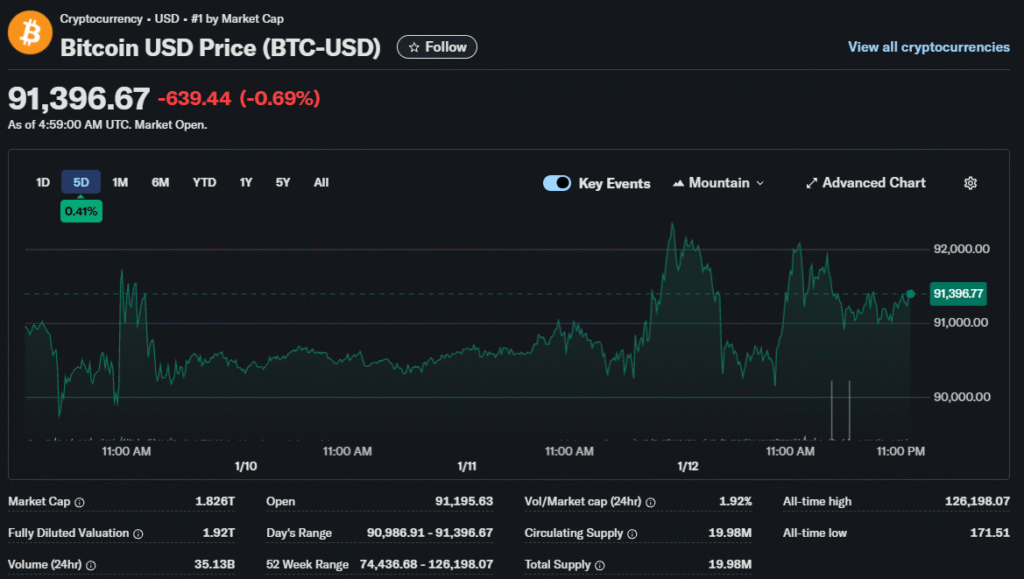The width and height of the screenshot is (1024, 579).
Task: Open the Advanced Chart view
Action: (865, 183)
